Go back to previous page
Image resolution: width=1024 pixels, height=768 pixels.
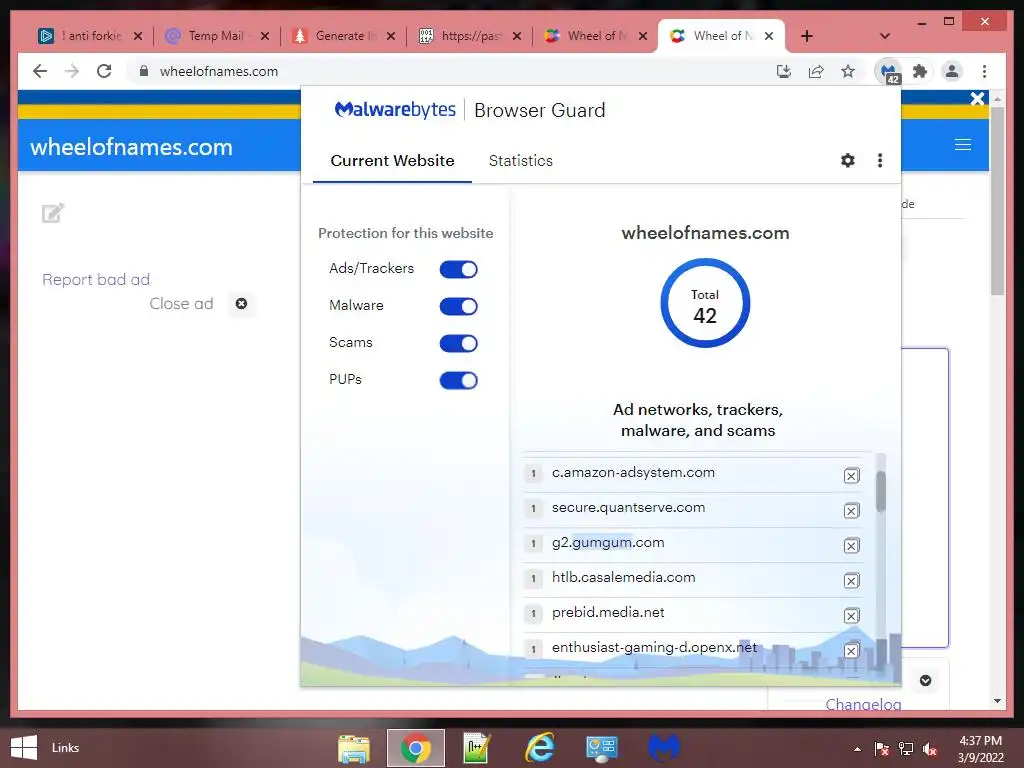point(40,71)
